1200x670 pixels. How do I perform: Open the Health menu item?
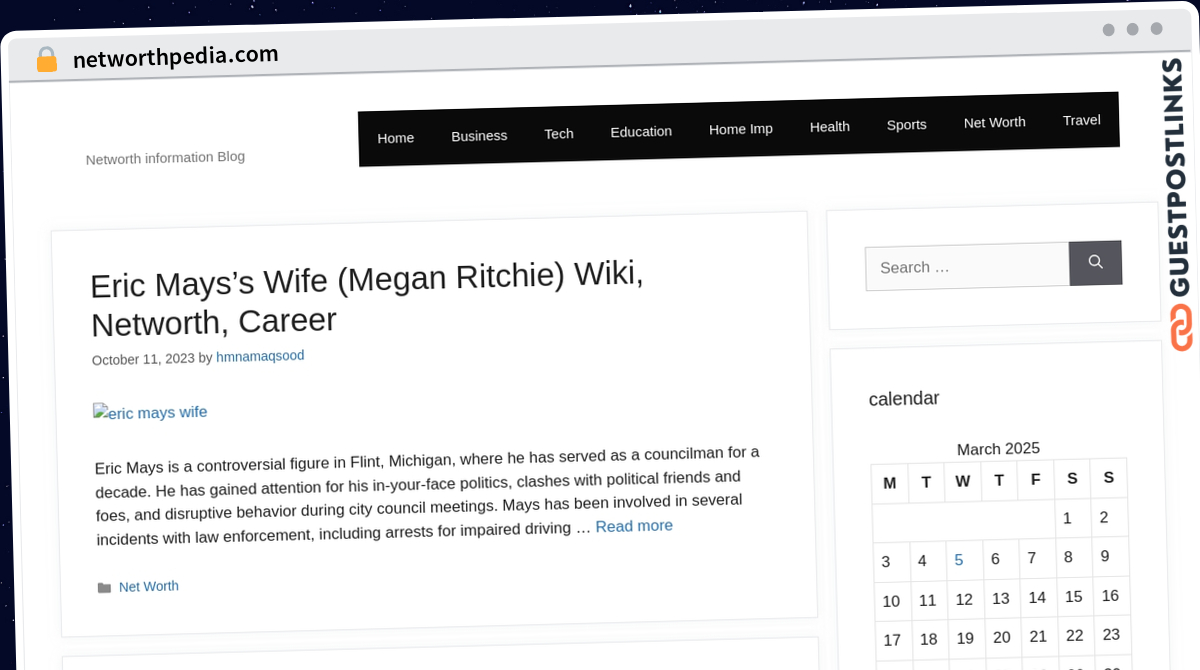coord(830,127)
